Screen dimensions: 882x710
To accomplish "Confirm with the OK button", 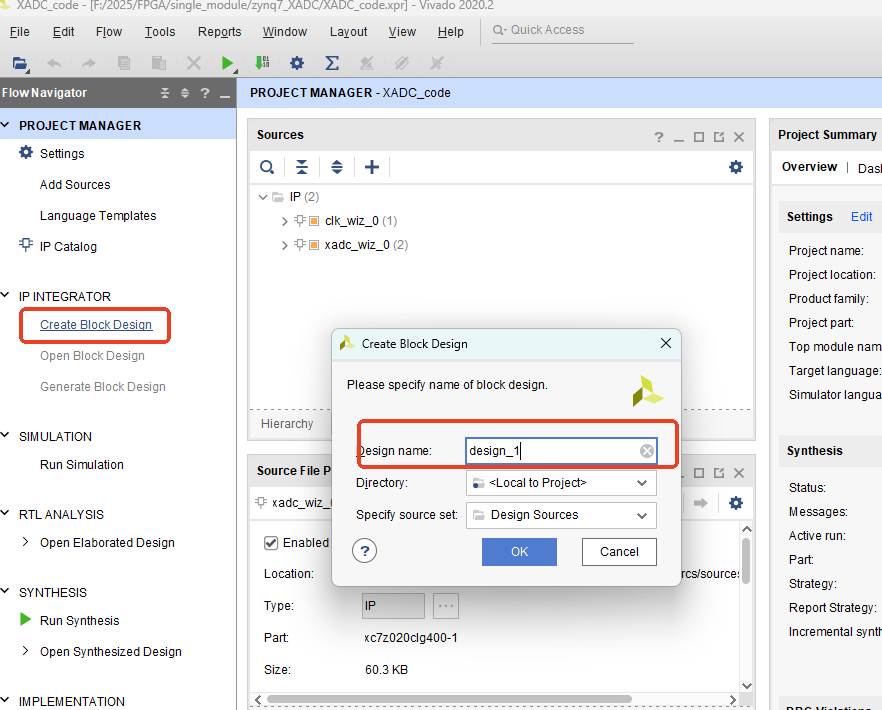I will click(519, 552).
